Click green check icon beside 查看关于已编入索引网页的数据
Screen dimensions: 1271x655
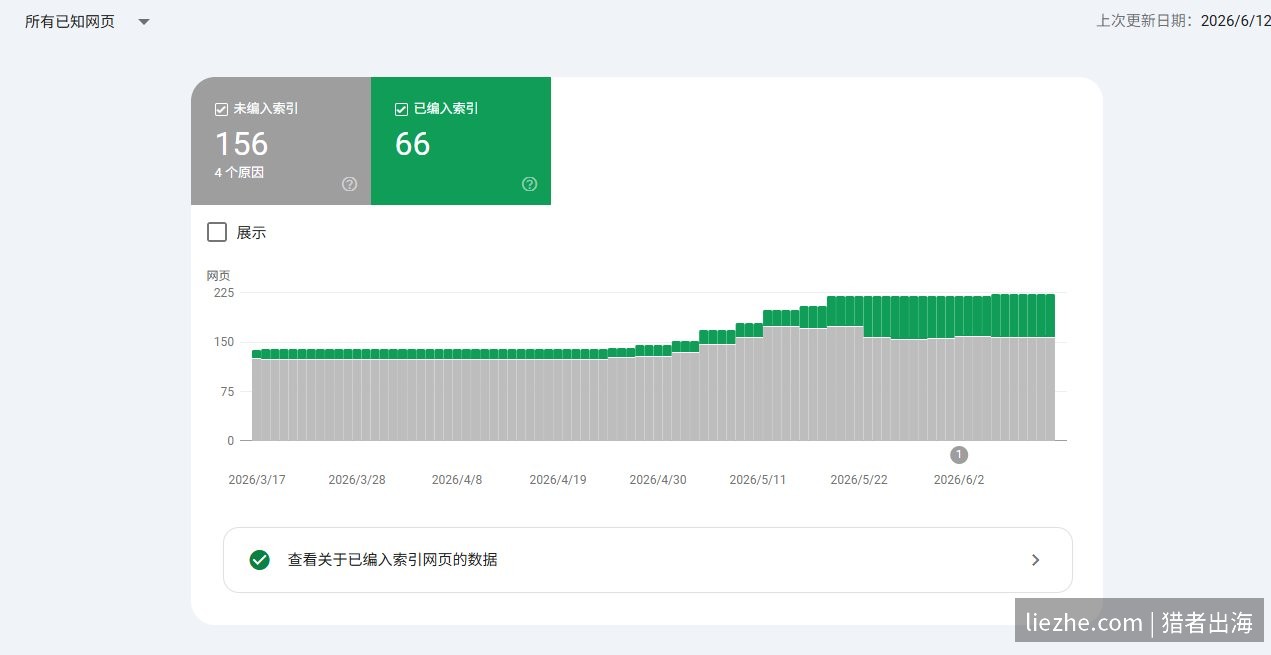click(x=259, y=560)
